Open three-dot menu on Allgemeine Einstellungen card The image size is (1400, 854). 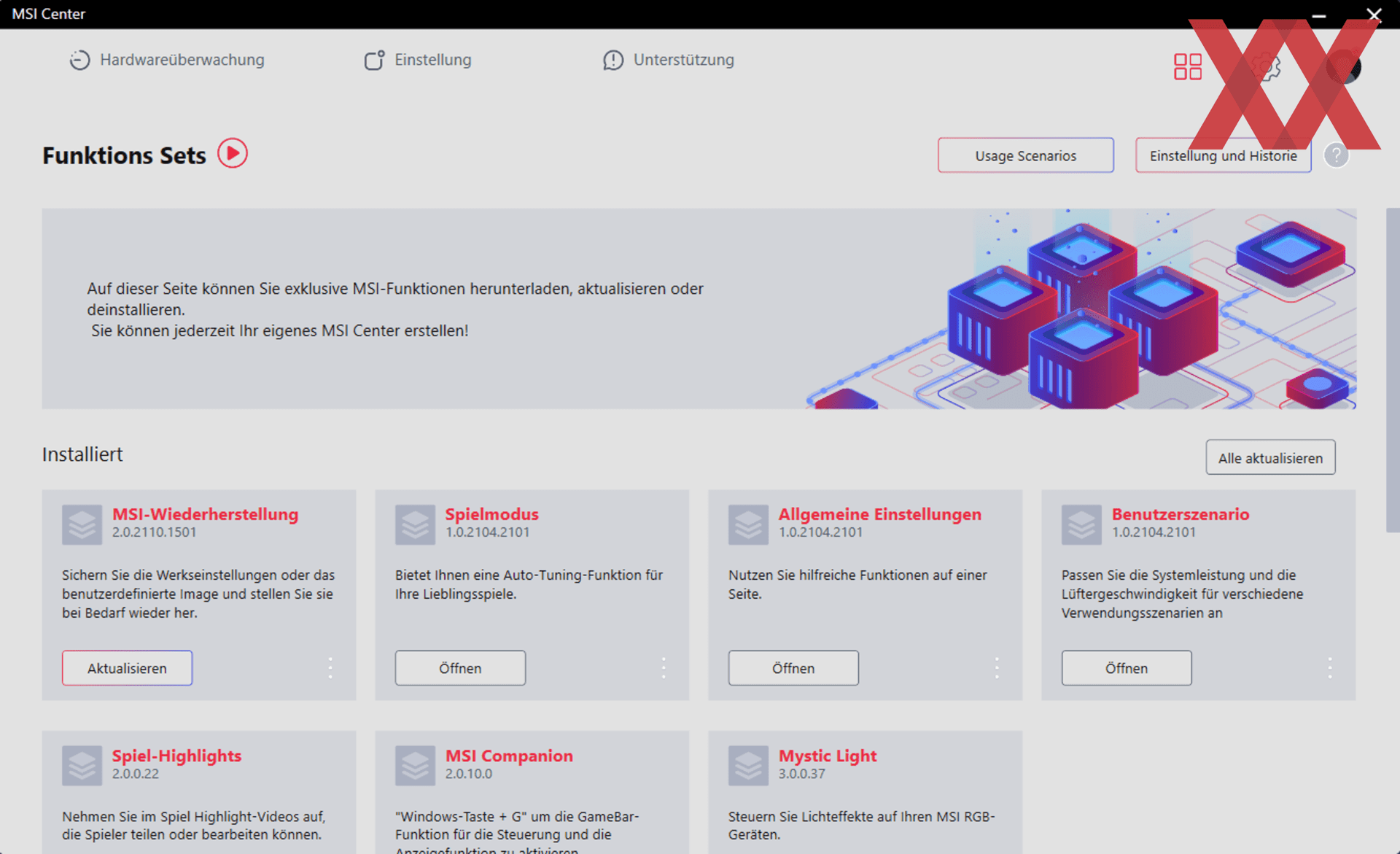pos(997,668)
